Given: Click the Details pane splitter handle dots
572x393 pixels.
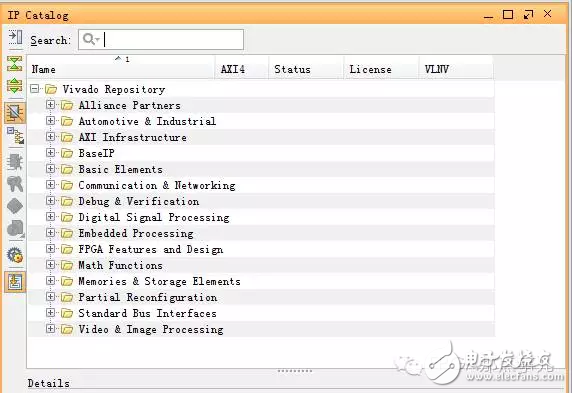Looking at the screenshot, I should 294,371.
